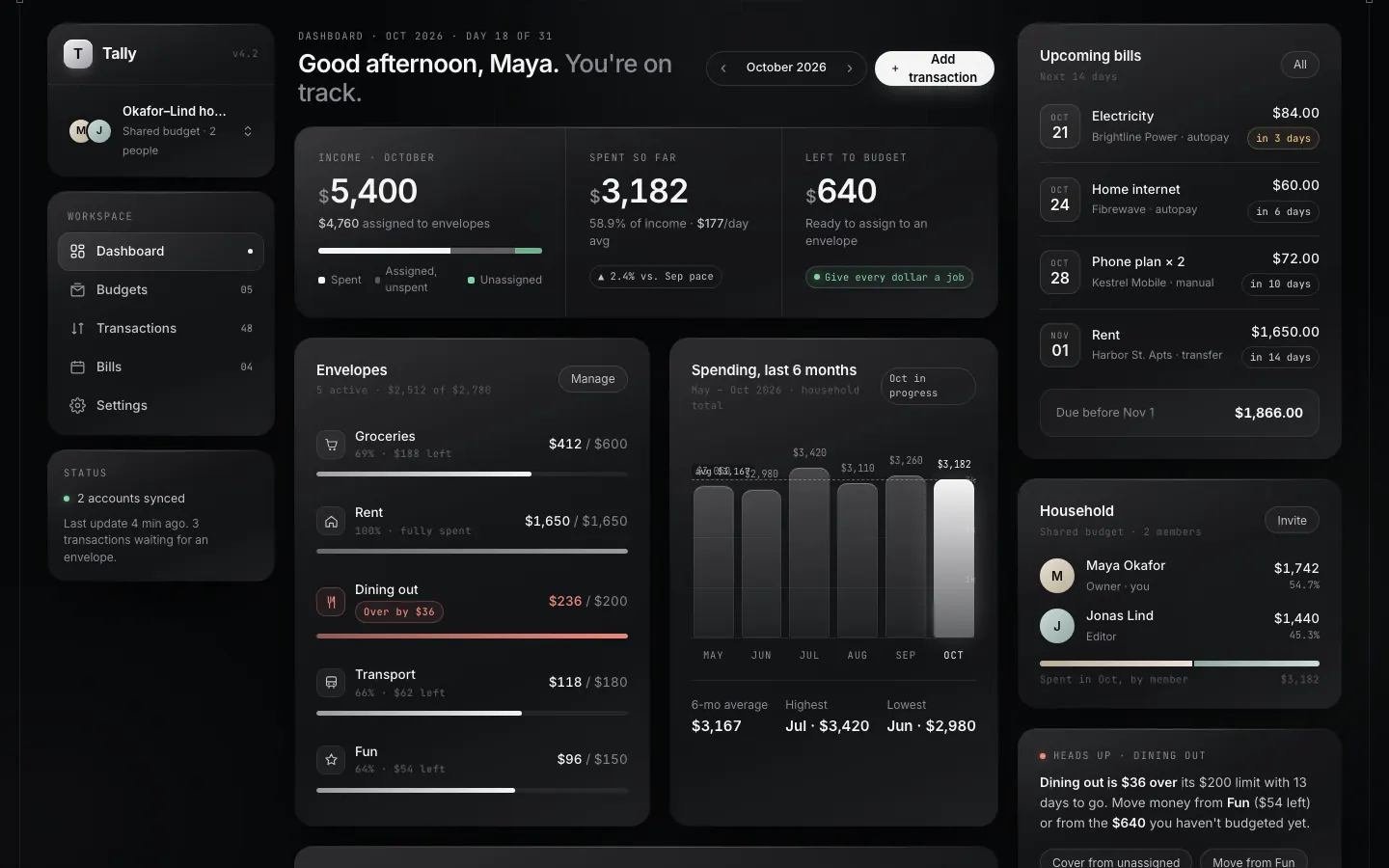This screenshot has width=1389, height=868.
Task: Open Dashboard via its grid icon
Action: (x=78, y=252)
